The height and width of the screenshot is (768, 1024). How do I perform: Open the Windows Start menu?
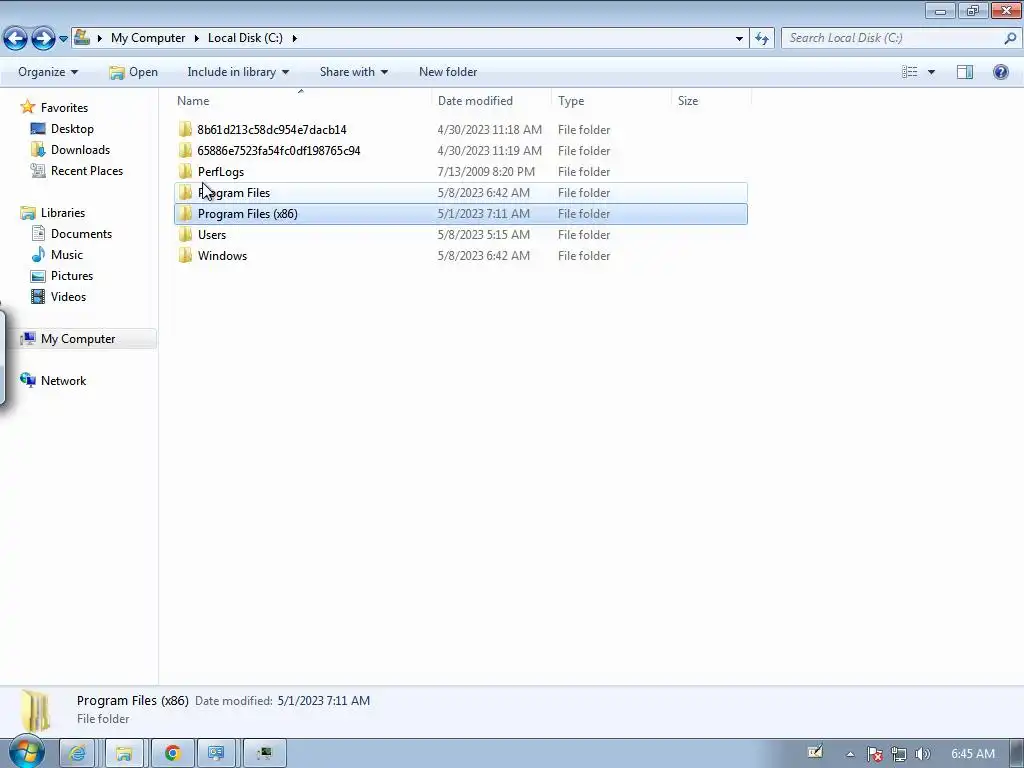tap(26, 752)
